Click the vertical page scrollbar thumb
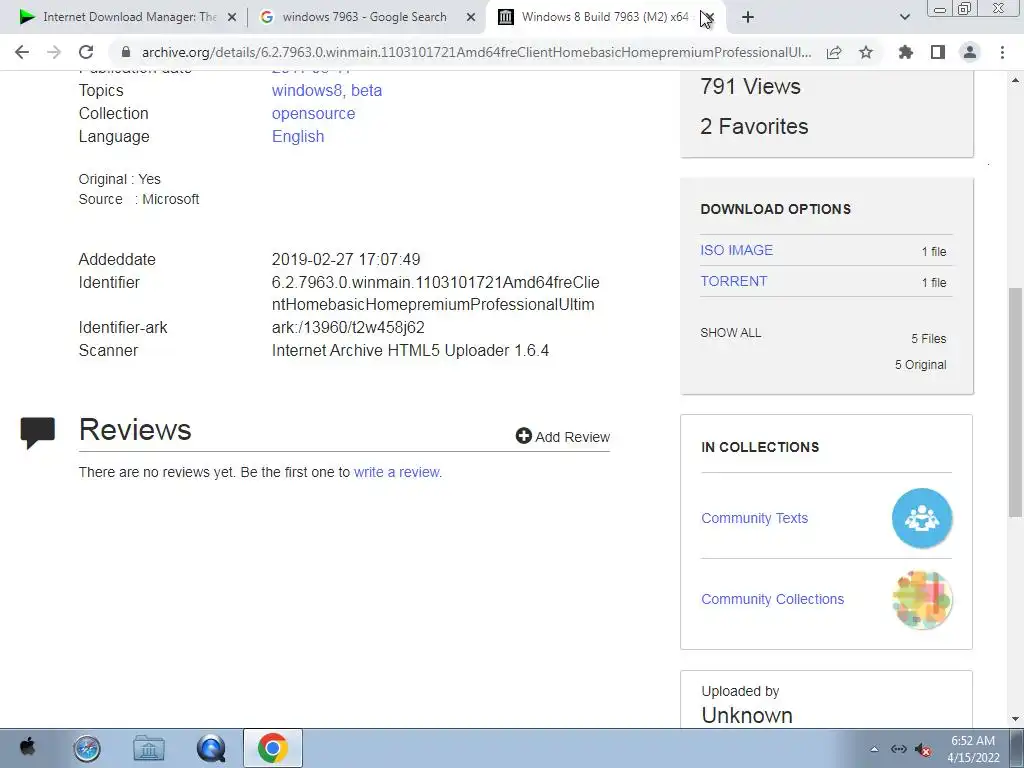This screenshot has width=1024, height=768. click(1016, 402)
